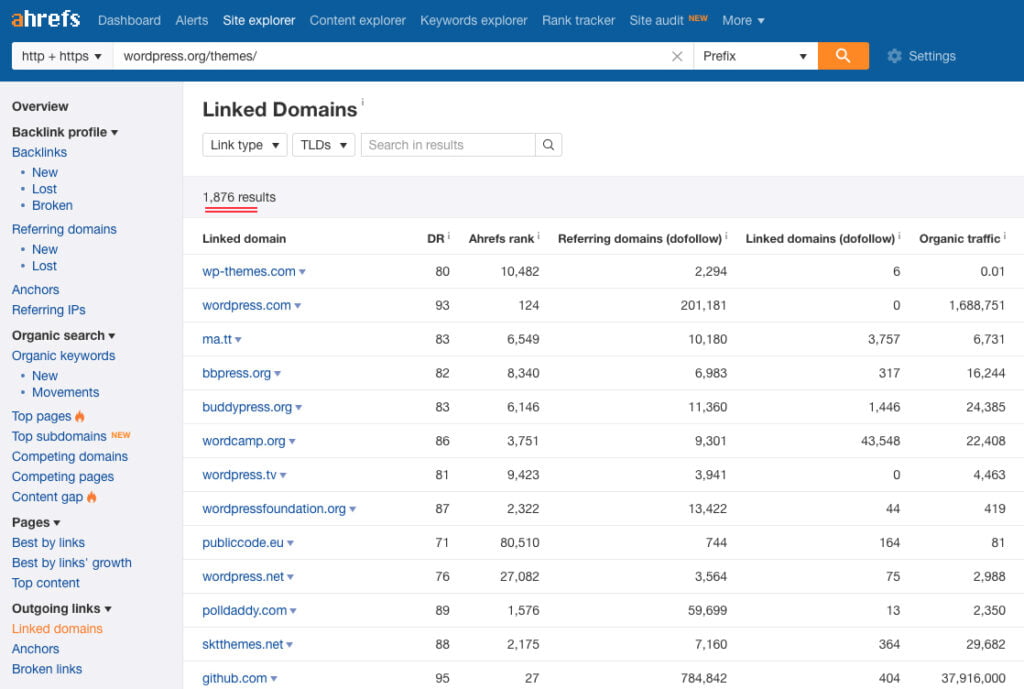Click the sktthemes.net link
The image size is (1024, 689).
click(243, 645)
